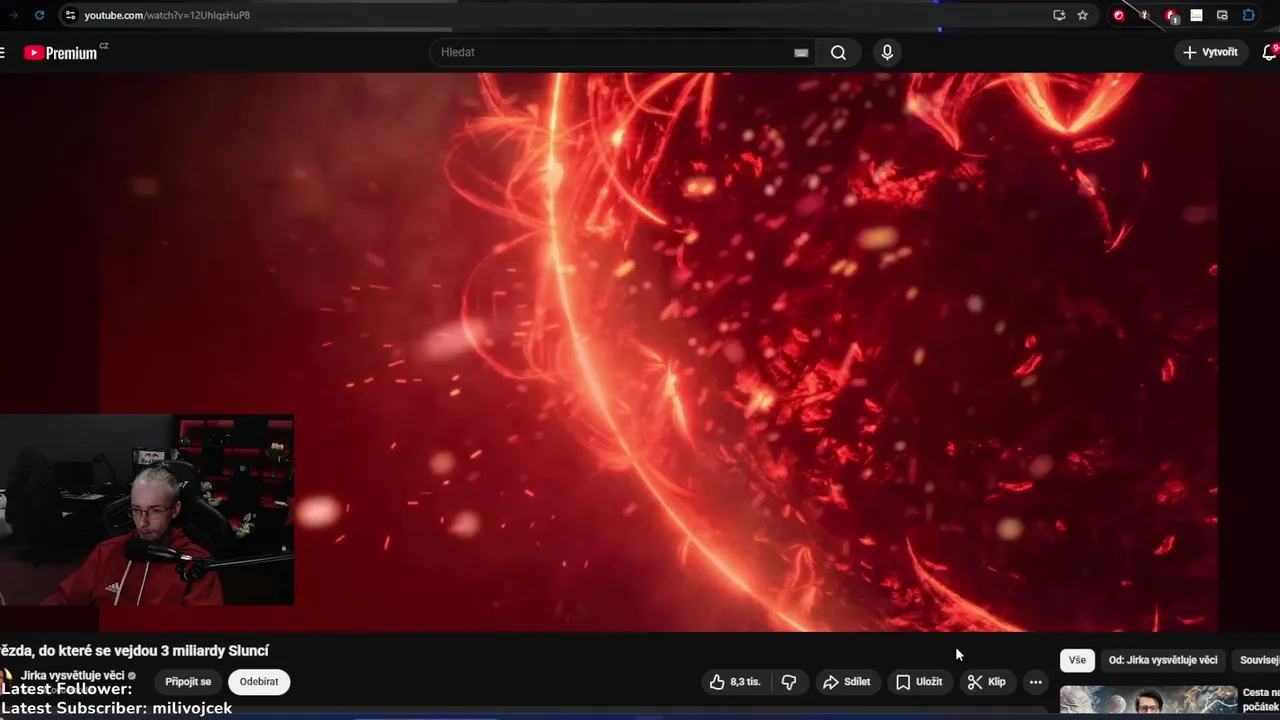Open the more actions three-dot menu
Image resolution: width=1280 pixels, height=720 pixels.
point(1036,682)
